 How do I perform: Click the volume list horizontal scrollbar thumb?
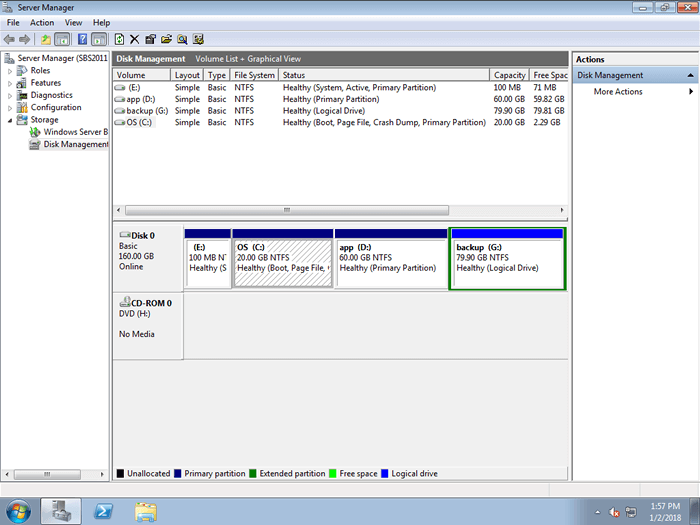(x=287, y=210)
